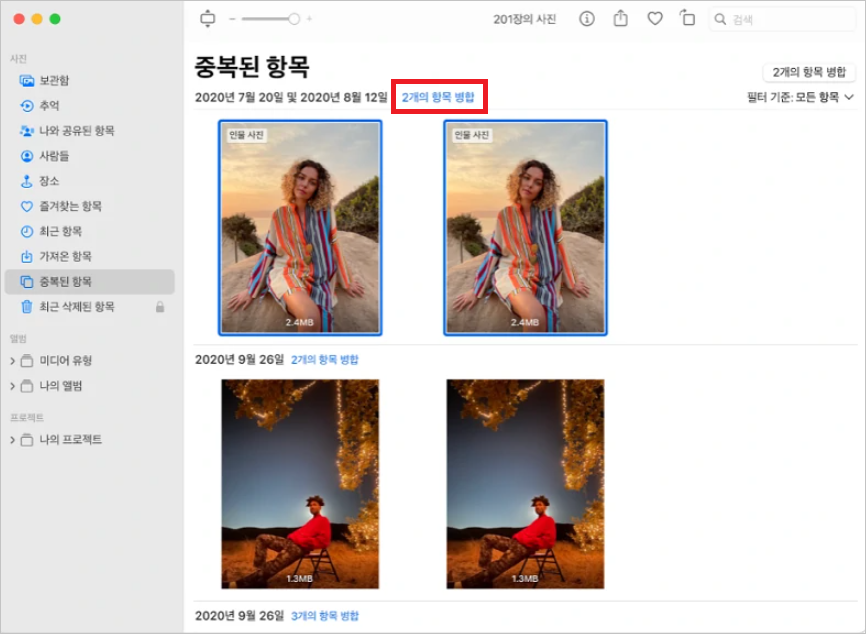Viewport: 866px width, 634px height.
Task: Click the Favorite heart icon in the toolbar
Action: coord(655,18)
